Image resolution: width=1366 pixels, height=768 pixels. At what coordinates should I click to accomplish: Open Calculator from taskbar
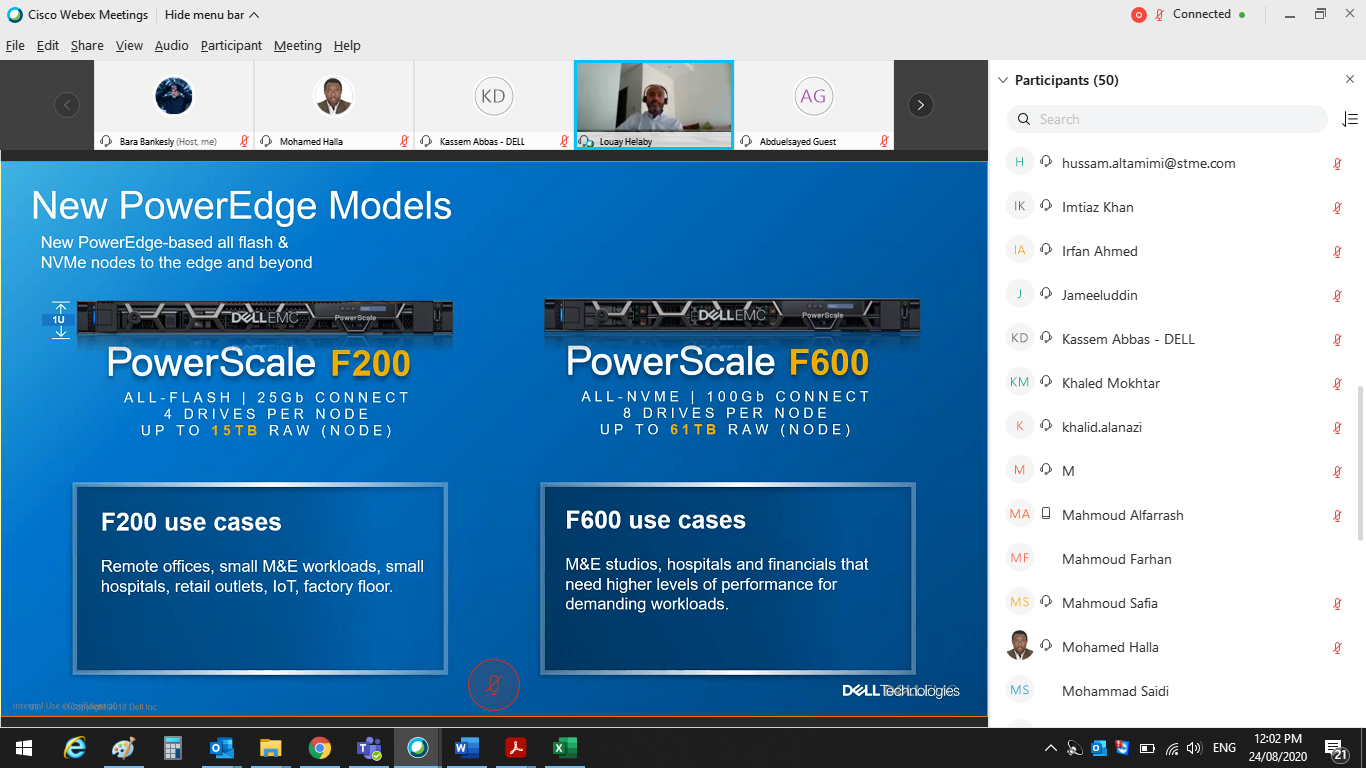click(173, 748)
